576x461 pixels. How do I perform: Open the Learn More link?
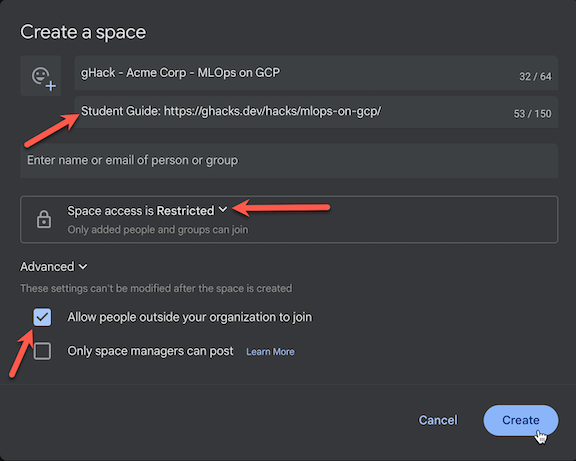coord(270,352)
